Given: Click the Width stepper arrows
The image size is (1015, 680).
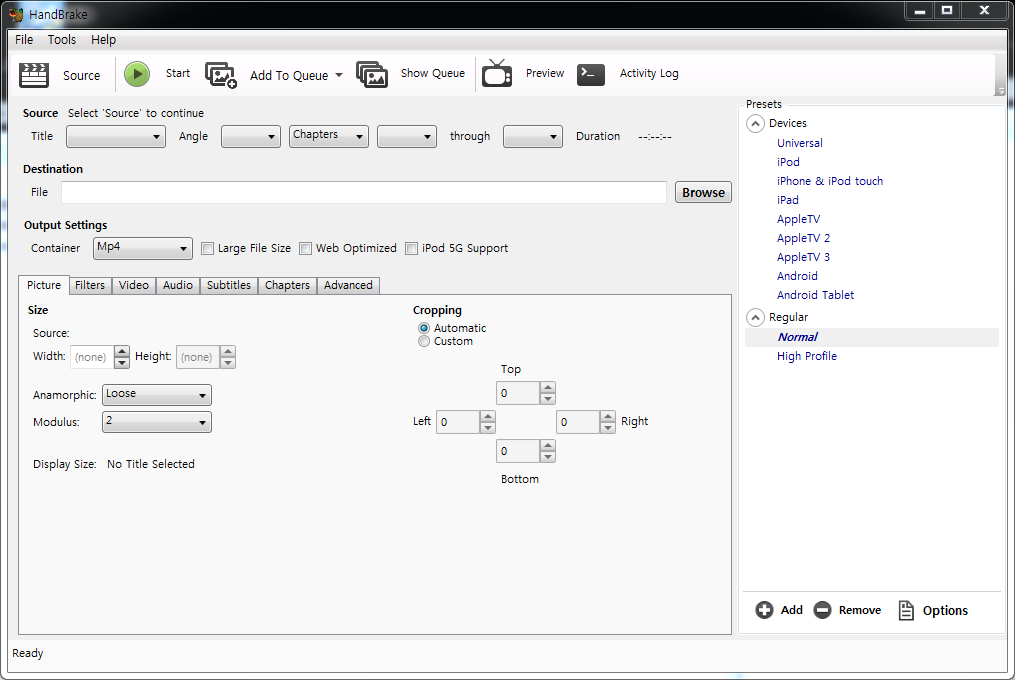Looking at the screenshot, I should click(x=122, y=357).
